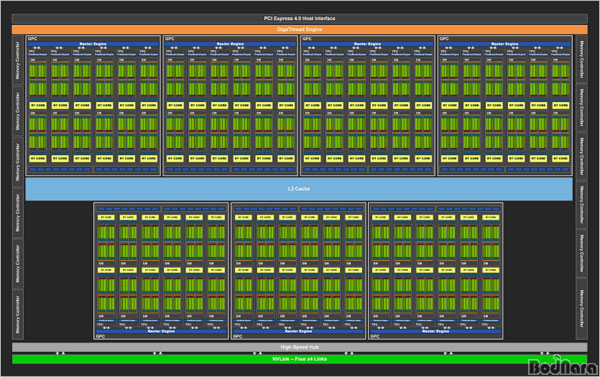Click Raster Engine bar of bottom-left GPC
The image size is (600, 377).
point(161,331)
